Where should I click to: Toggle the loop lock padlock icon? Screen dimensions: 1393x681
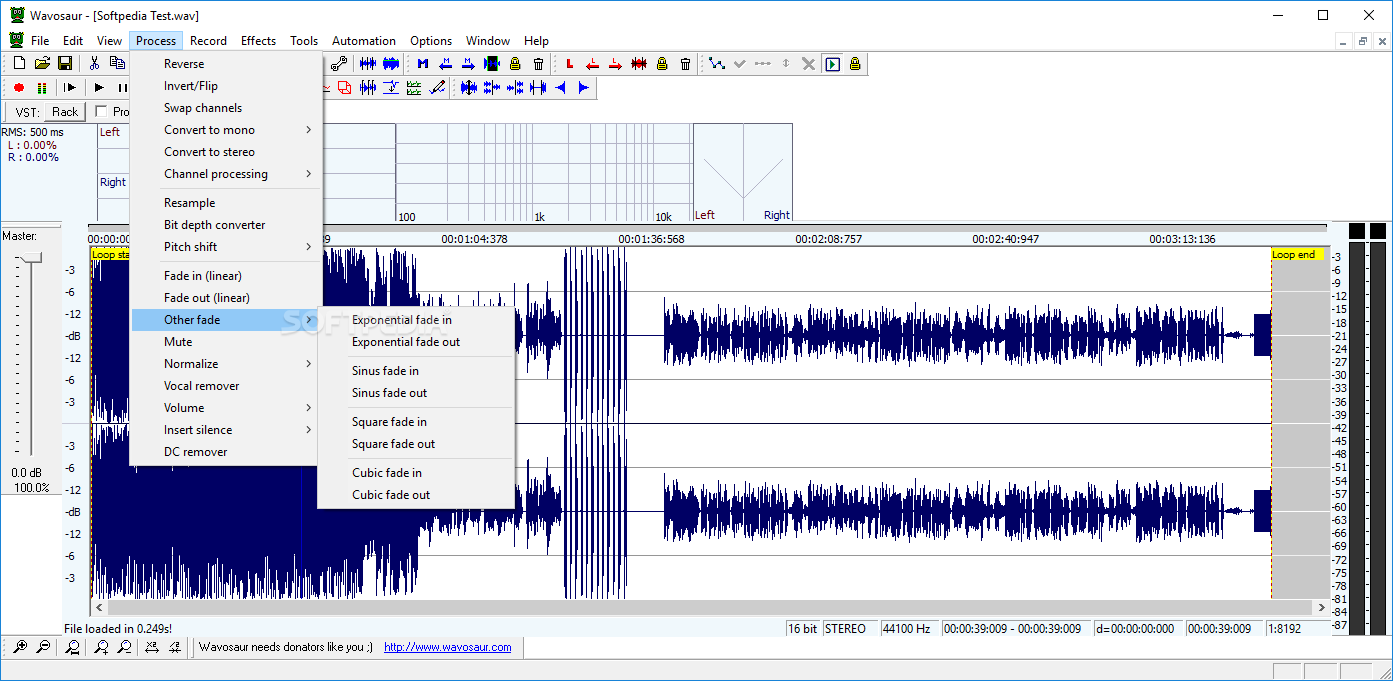point(662,63)
